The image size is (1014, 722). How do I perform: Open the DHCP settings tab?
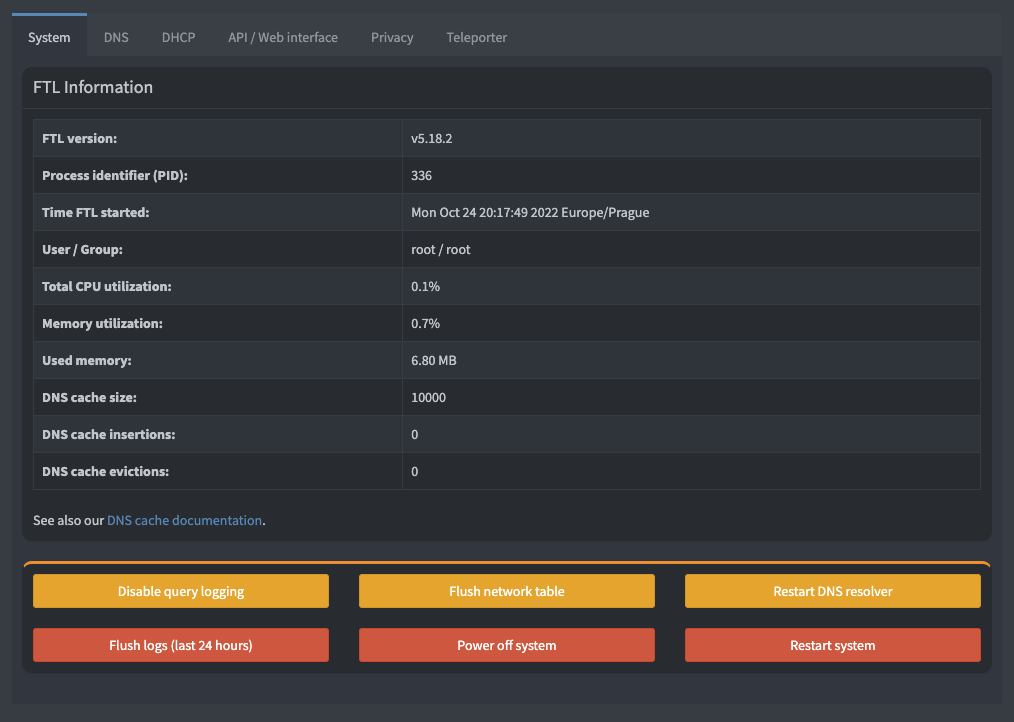click(x=178, y=37)
